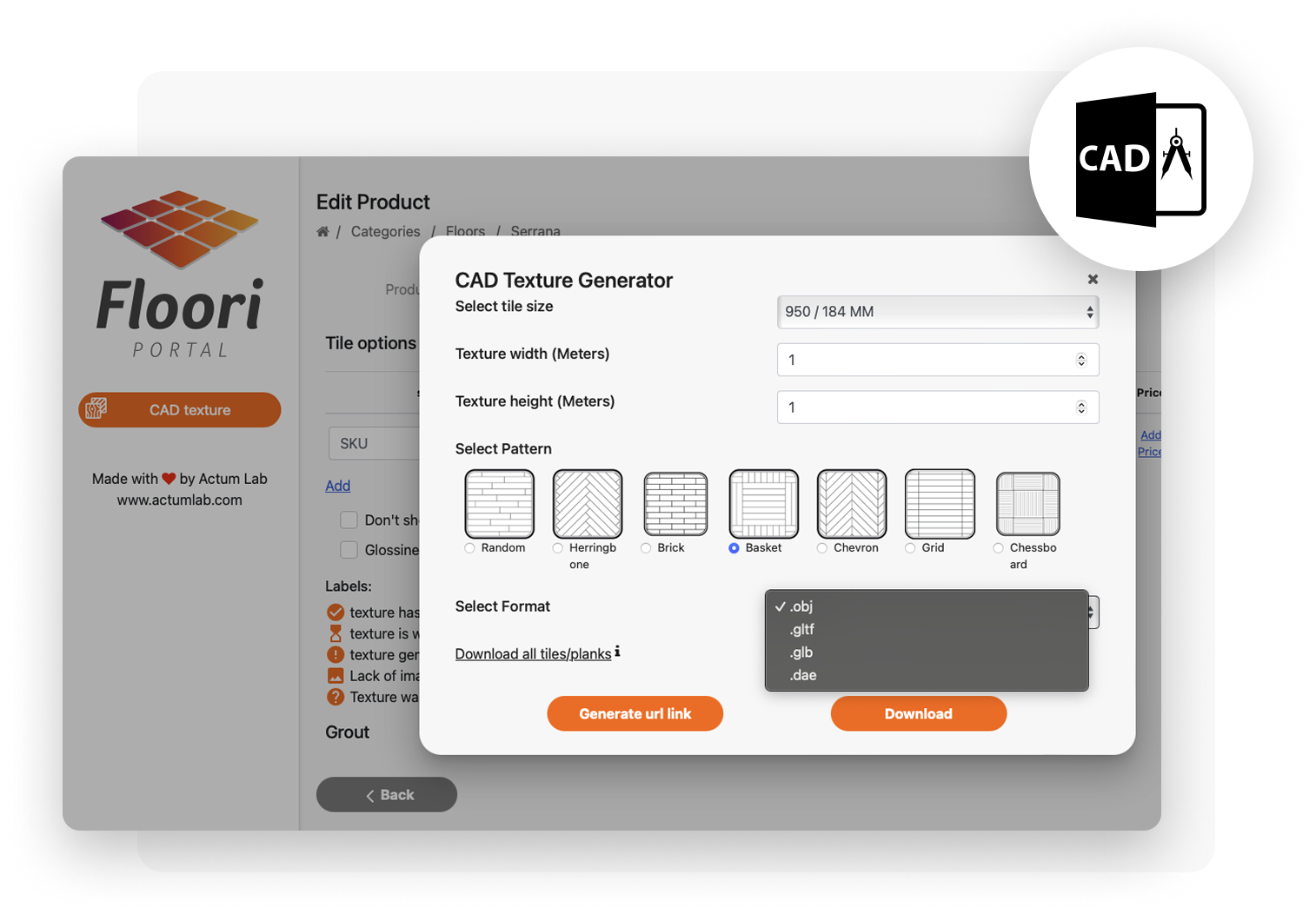Select the Basket pattern radio button

tap(734, 548)
